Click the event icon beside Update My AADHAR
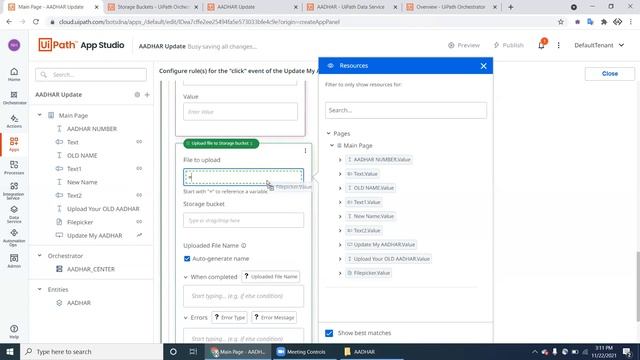 click(x=139, y=235)
